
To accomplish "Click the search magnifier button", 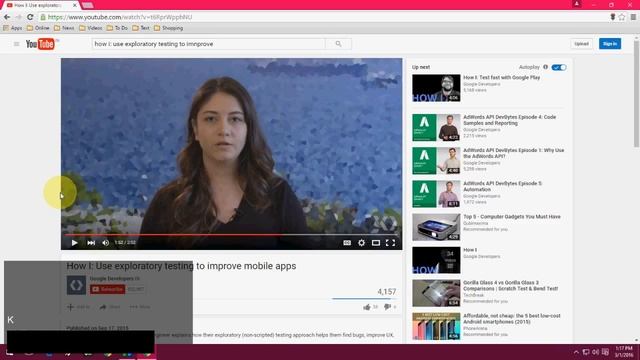I will pos(338,44).
